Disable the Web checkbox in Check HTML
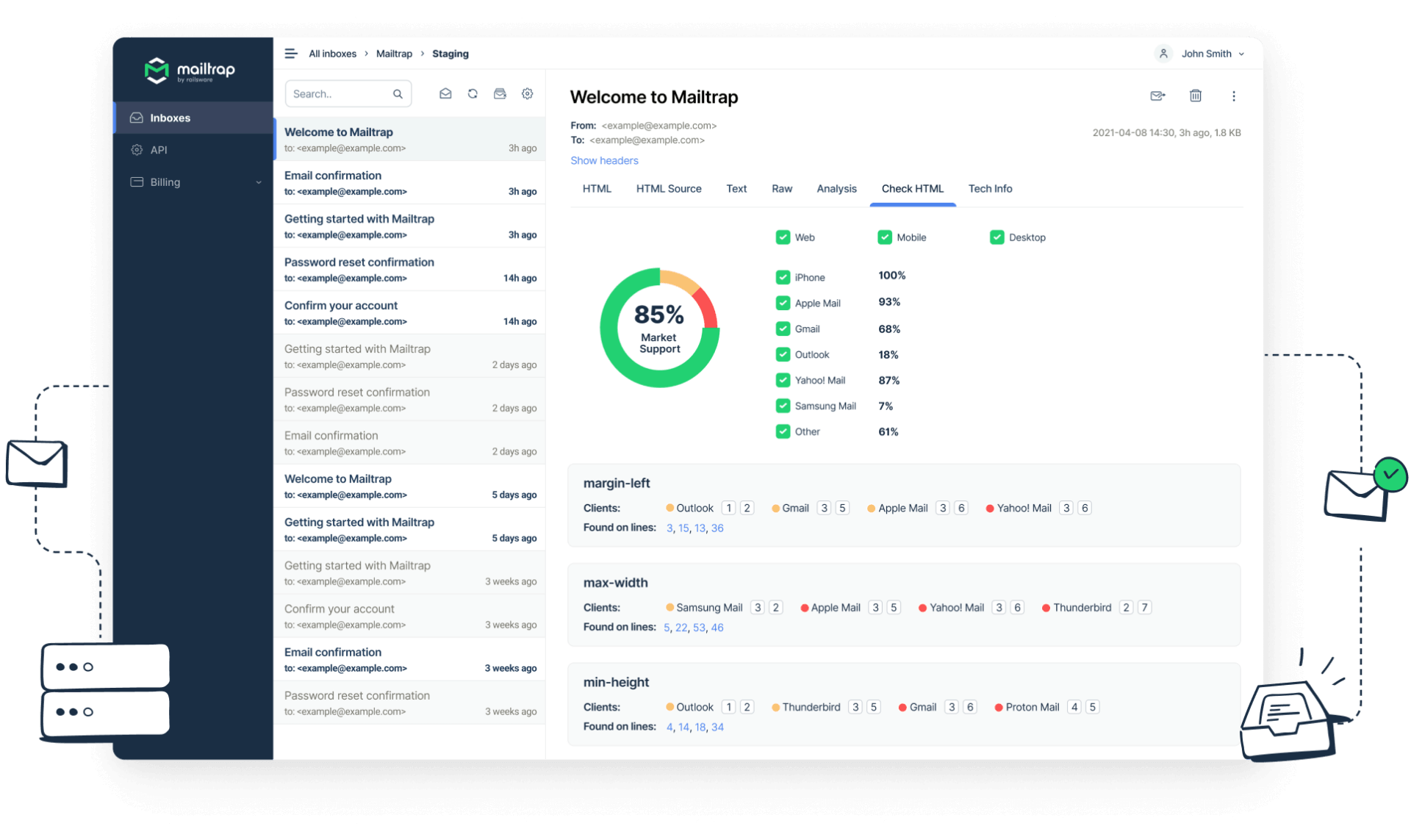Viewport: 1411px width, 840px height. coord(783,237)
